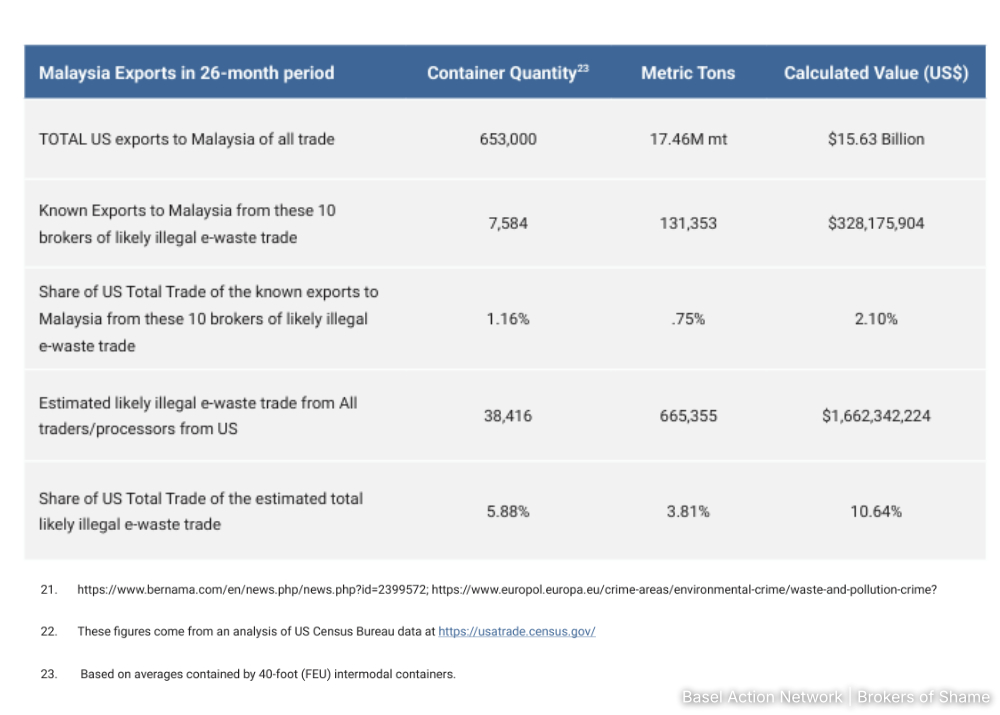Click the 653,000 container quantity cell
This screenshot has height=715, width=1000.
tap(508, 139)
